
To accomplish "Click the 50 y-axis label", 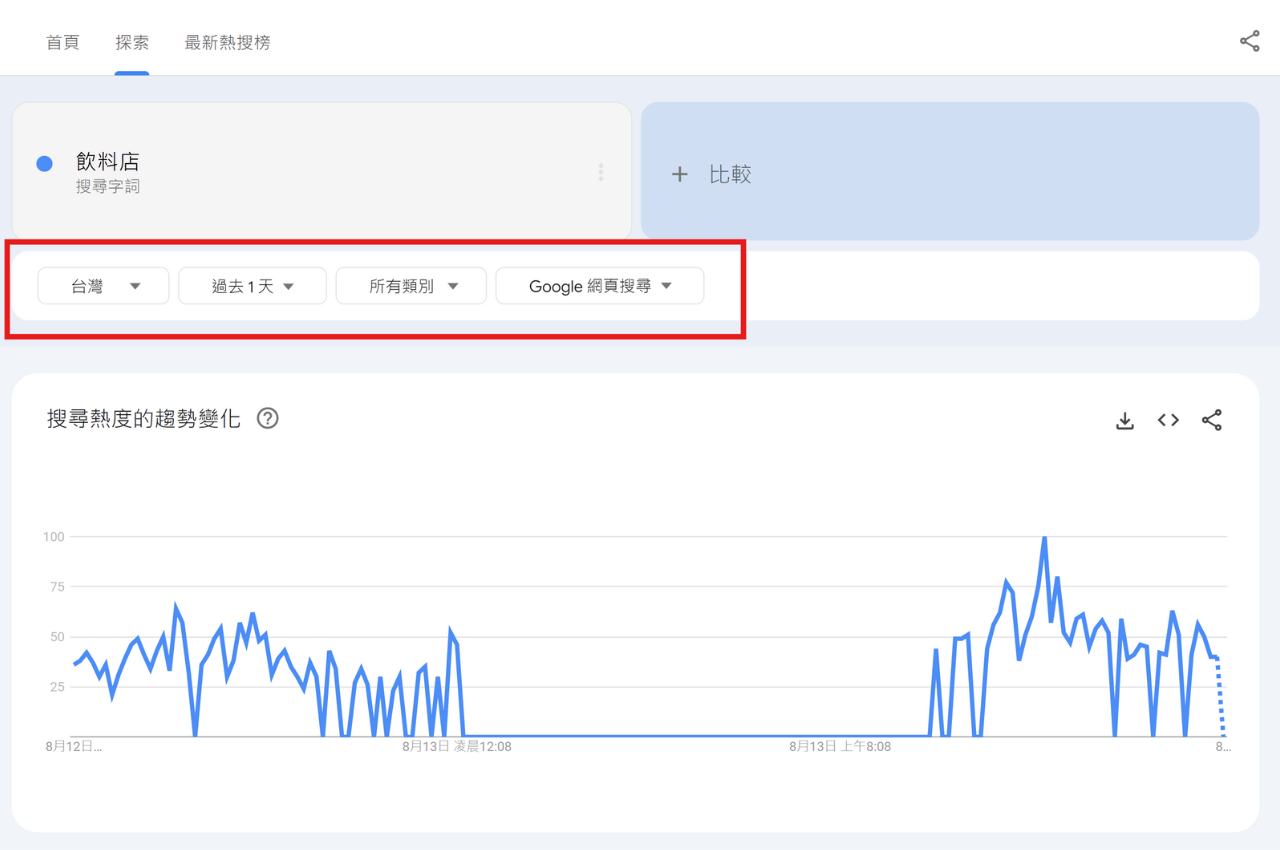I will pyautogui.click(x=56, y=637).
